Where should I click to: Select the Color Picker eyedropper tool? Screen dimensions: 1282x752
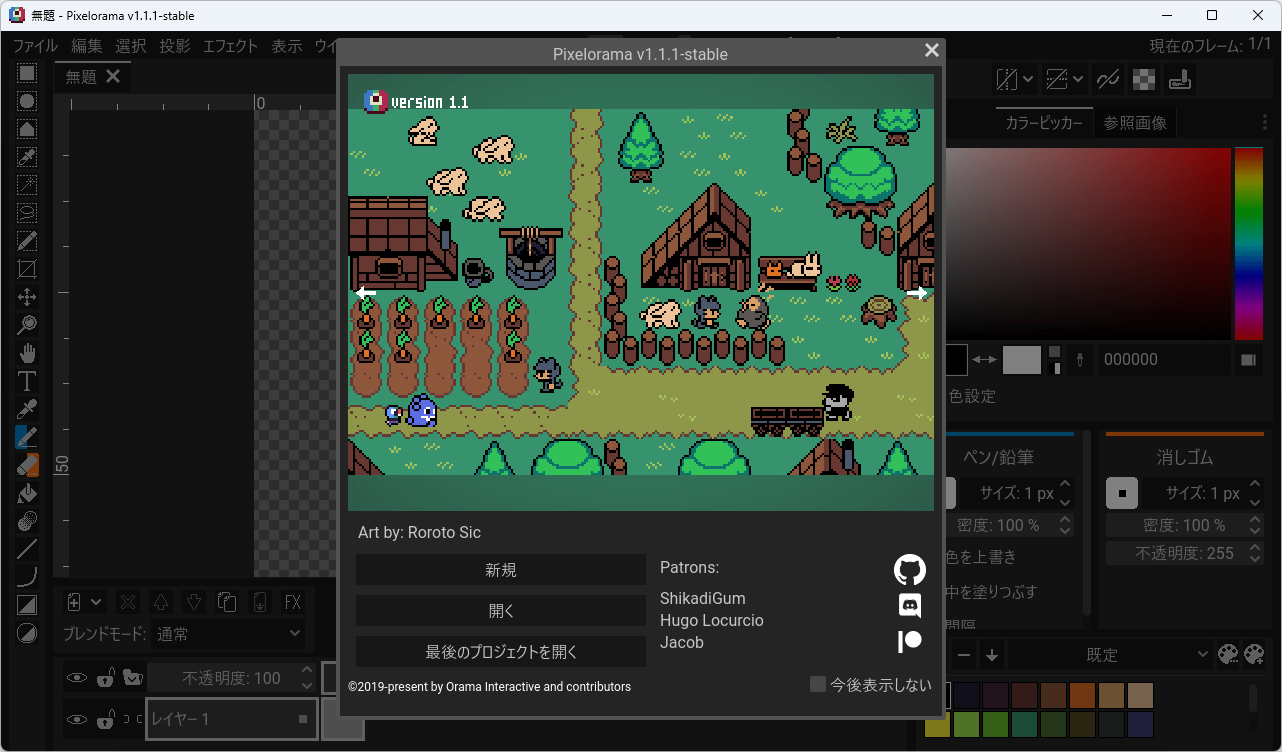click(x=27, y=409)
